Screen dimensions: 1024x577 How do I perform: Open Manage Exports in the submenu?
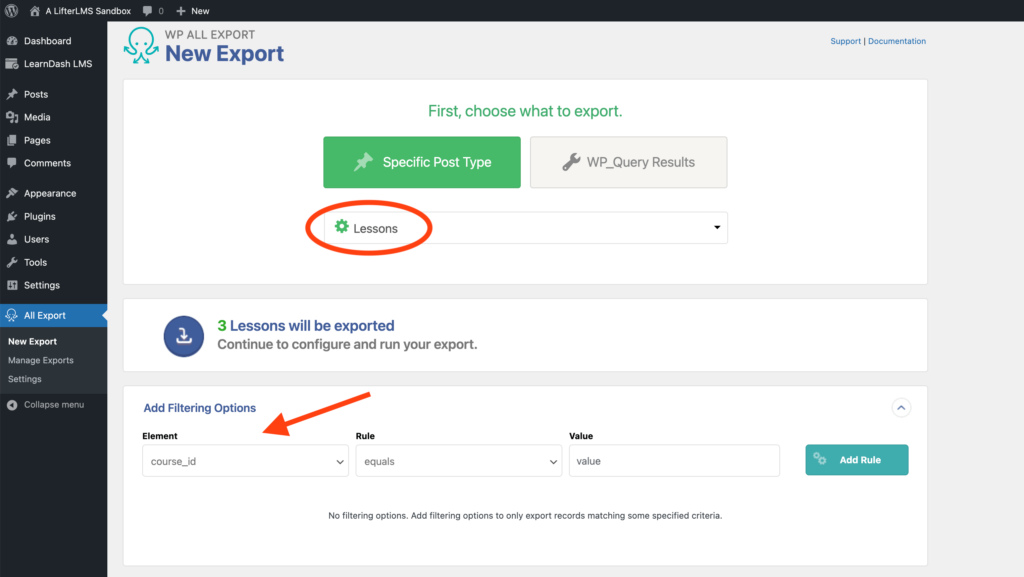click(x=40, y=360)
